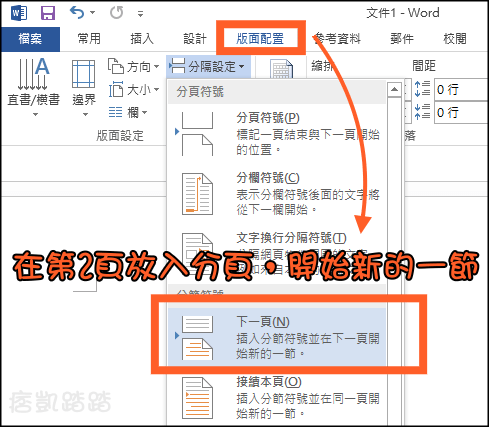Click the redo/repeat icon
Viewport: 489px width, 427px height.
[x=116, y=13]
